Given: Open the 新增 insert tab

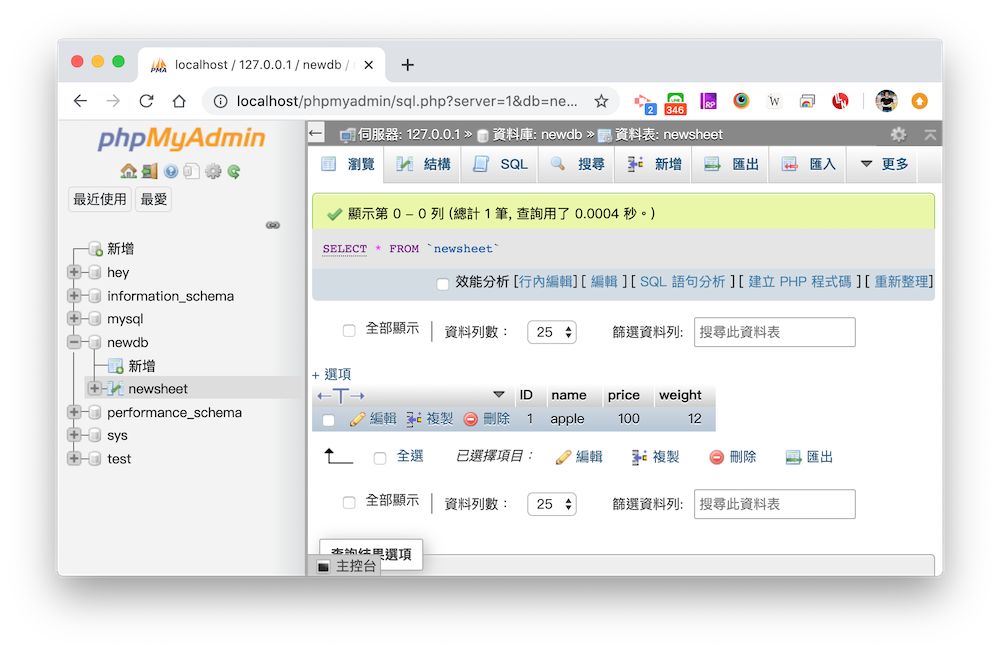Looking at the screenshot, I should [654, 165].
